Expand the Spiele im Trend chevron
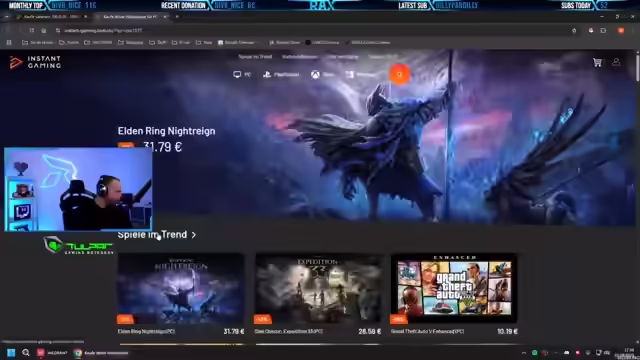The image size is (640, 360). click(194, 235)
